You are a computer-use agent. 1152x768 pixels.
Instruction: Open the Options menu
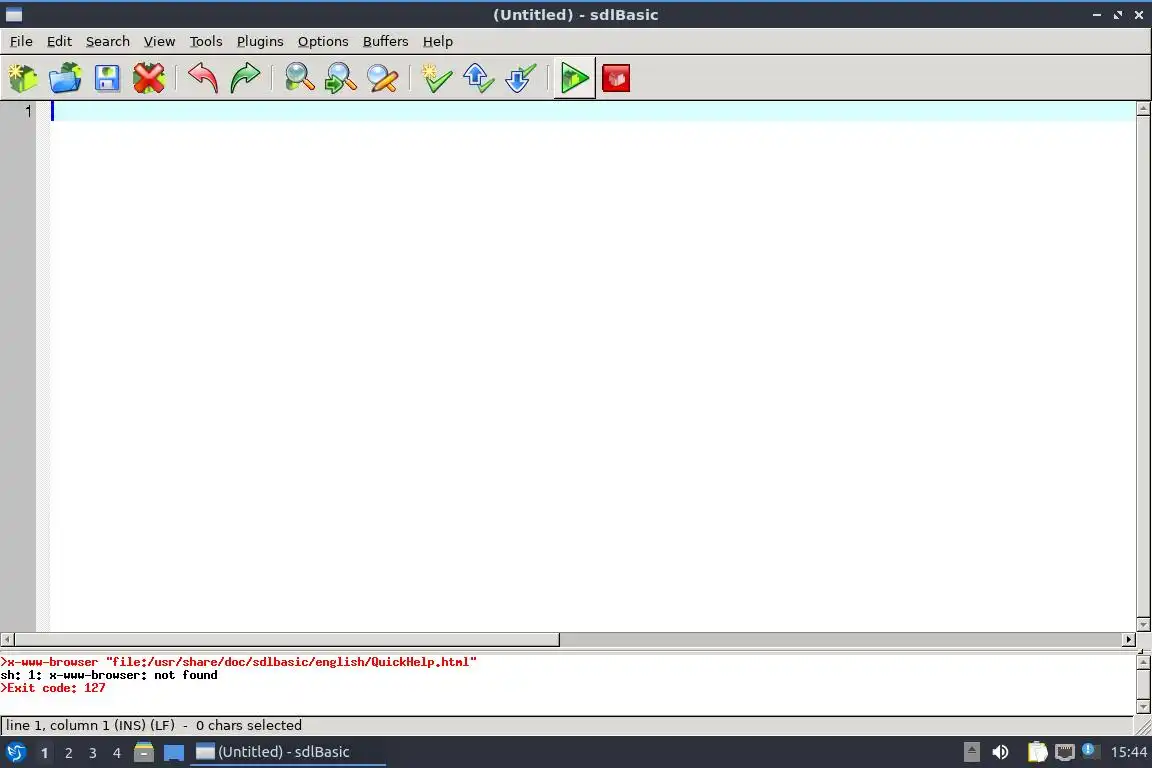point(323,41)
